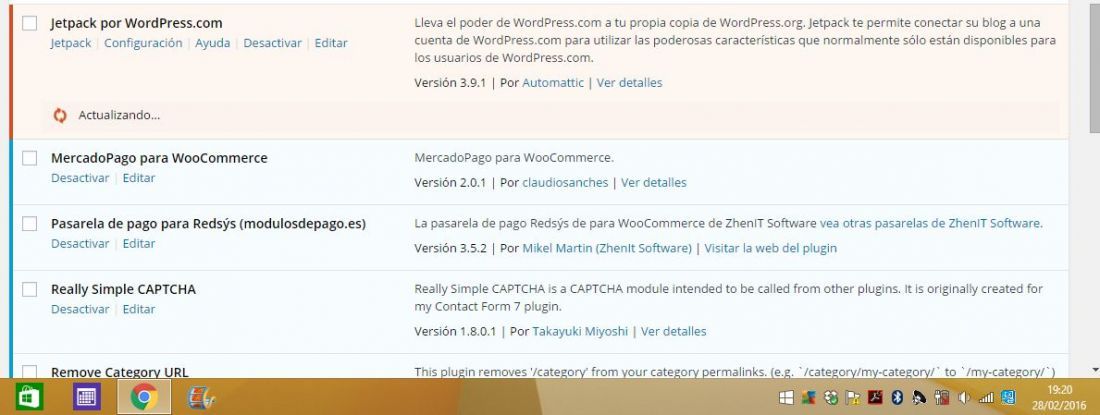This screenshot has height=415, width=1100.
Task: Tick the MercadoPago para WooCommerce checkbox
Action: [29, 158]
